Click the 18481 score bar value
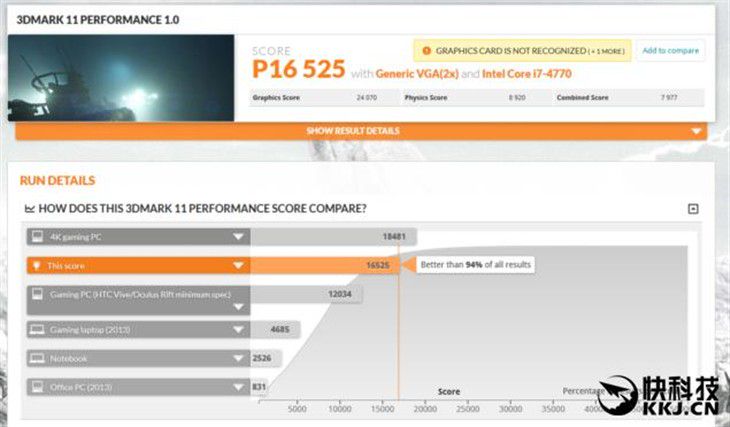730x427 pixels. [394, 237]
